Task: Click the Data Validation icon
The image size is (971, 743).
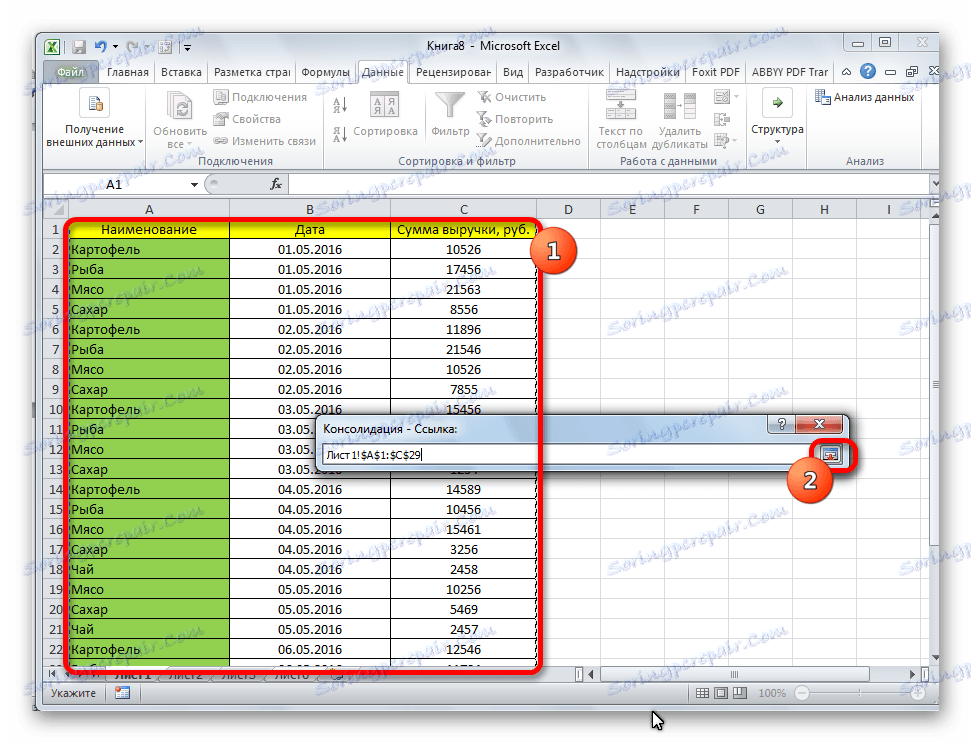Action: 721,97
